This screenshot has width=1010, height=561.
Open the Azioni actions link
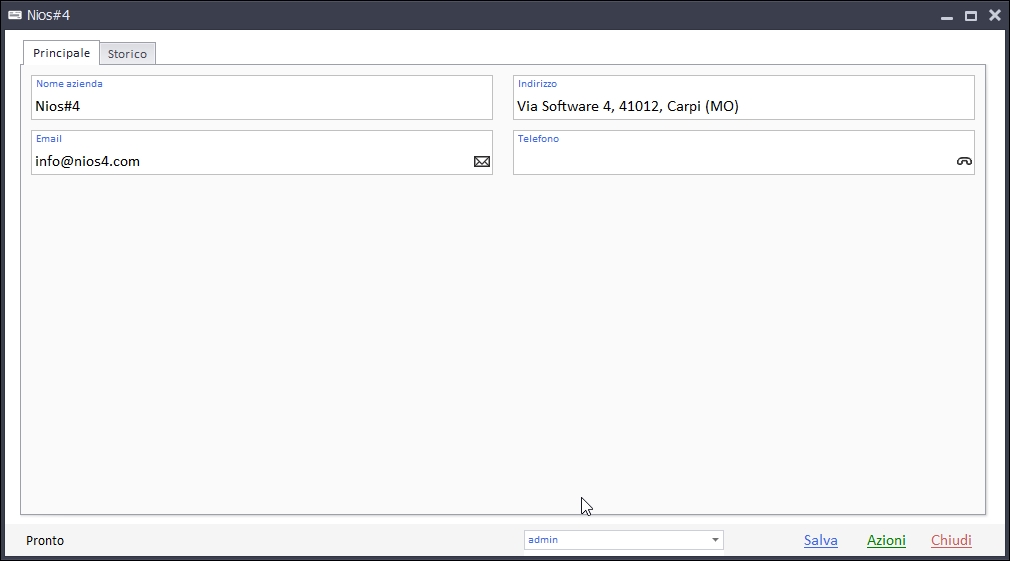coord(886,540)
